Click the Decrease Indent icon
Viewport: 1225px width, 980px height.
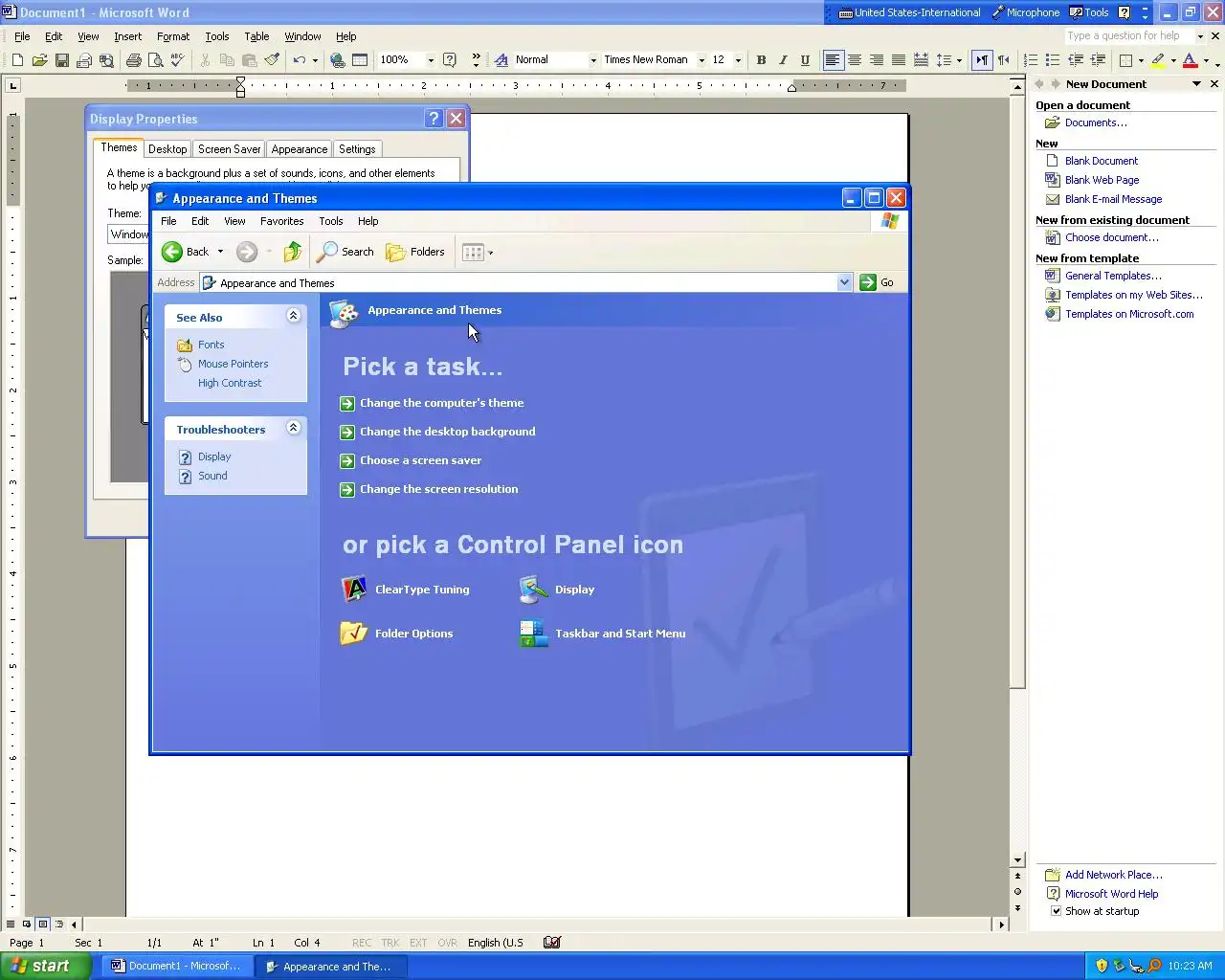1076,60
